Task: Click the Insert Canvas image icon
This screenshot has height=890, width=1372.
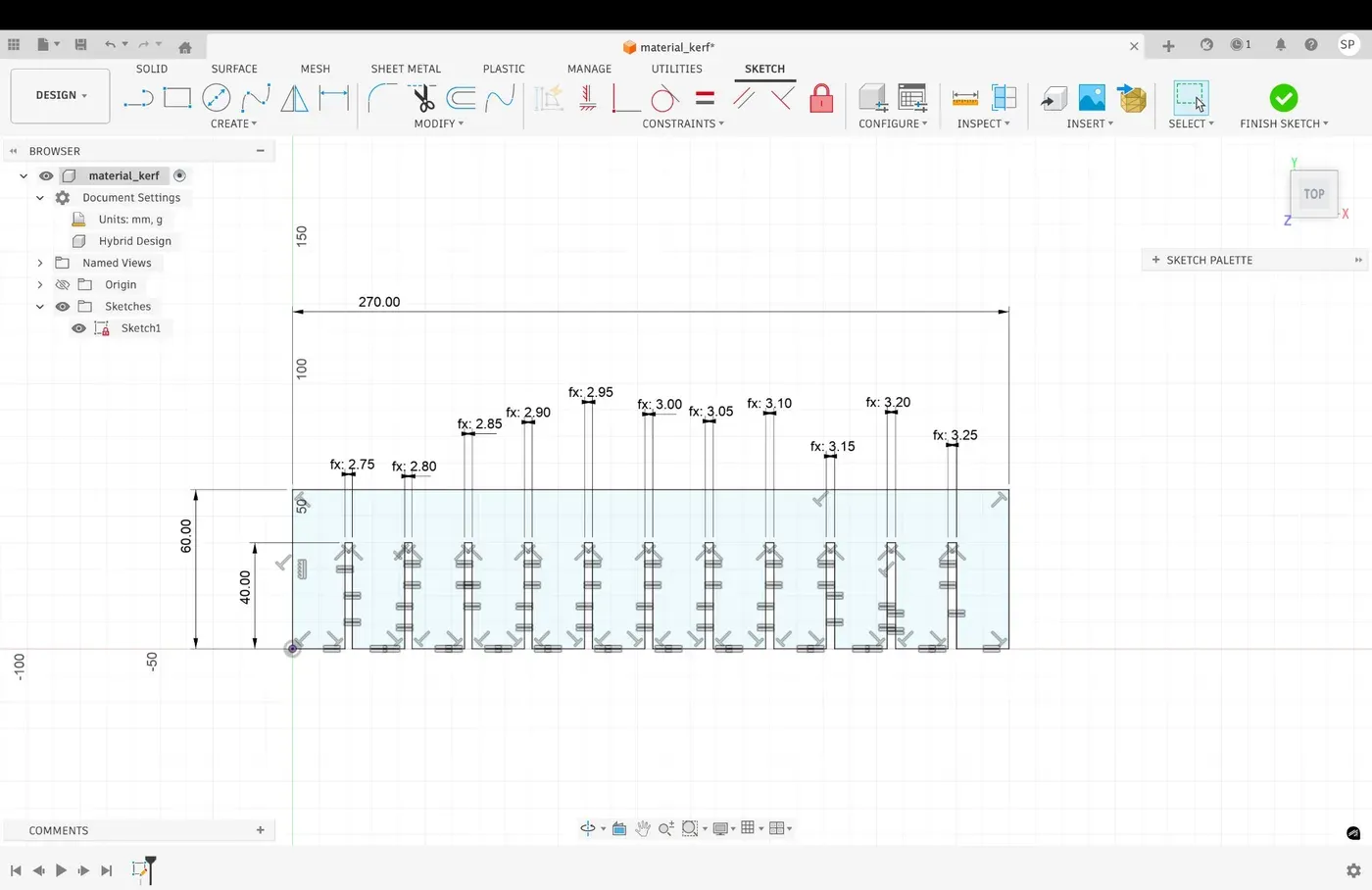Action: [x=1092, y=98]
